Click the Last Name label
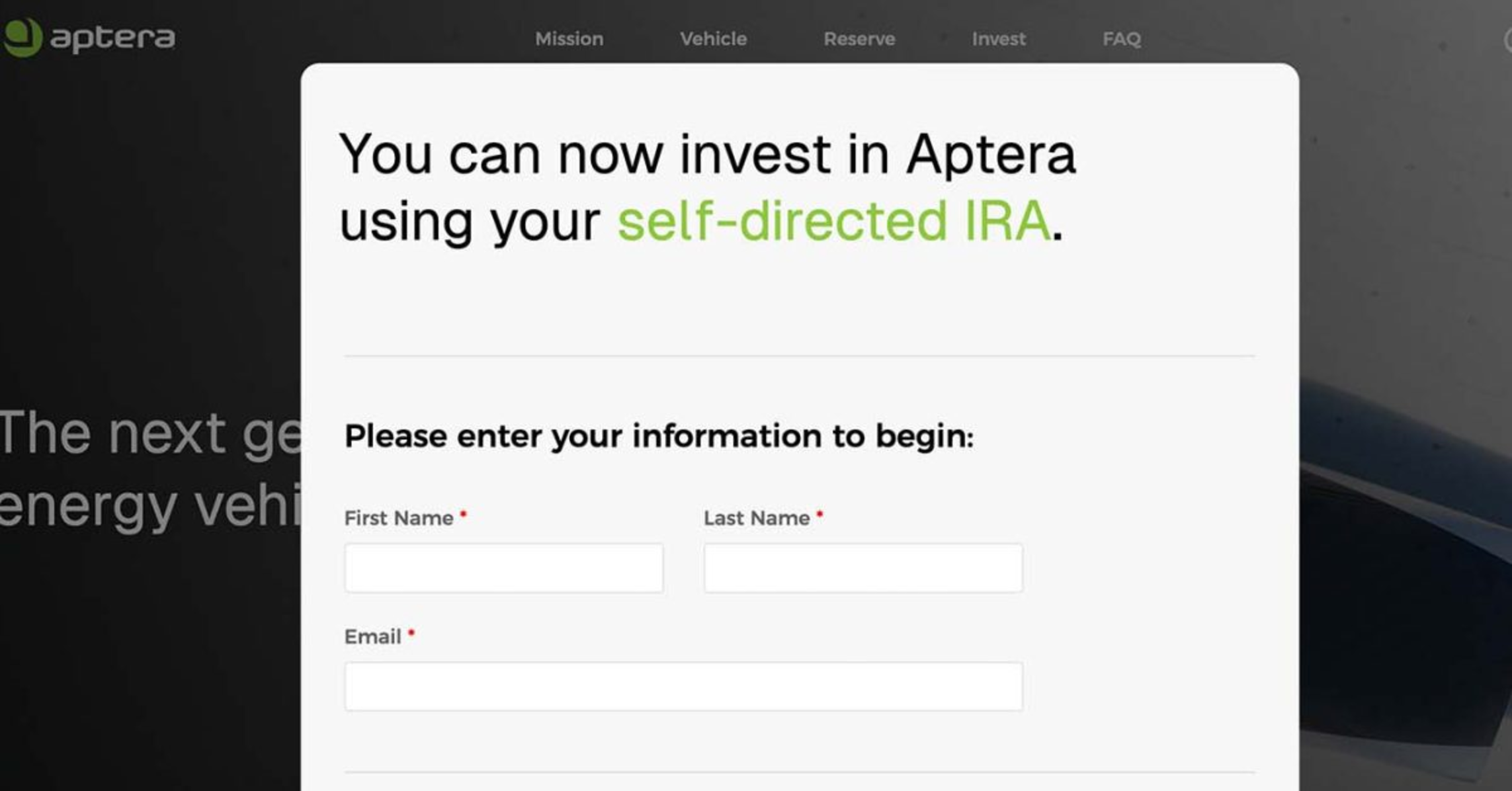Viewport: 1512px width, 791px height. pyautogui.click(x=757, y=518)
